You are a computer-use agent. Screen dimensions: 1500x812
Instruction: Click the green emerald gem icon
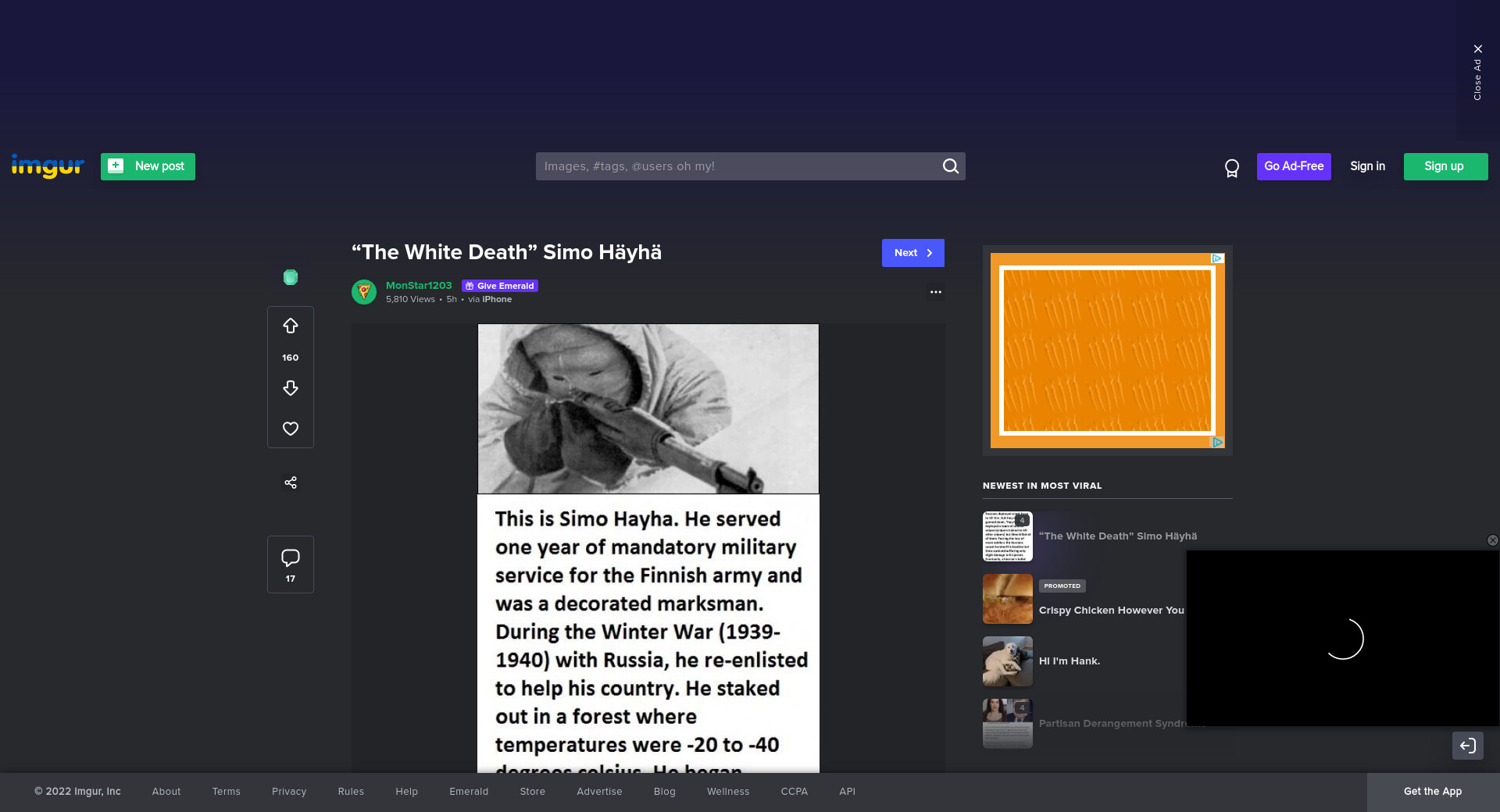pyautogui.click(x=290, y=277)
